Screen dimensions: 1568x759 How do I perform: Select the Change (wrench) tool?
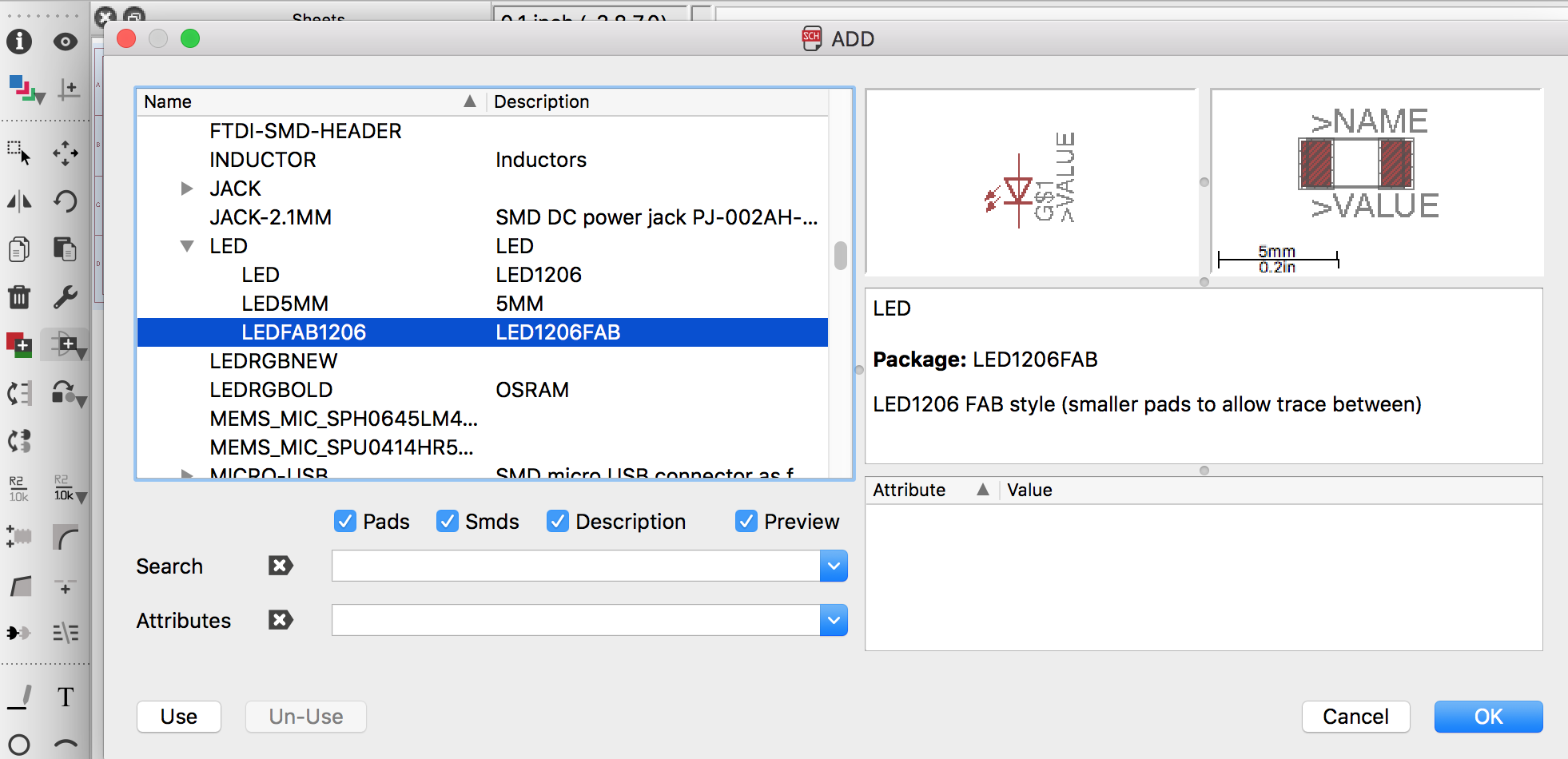click(66, 296)
